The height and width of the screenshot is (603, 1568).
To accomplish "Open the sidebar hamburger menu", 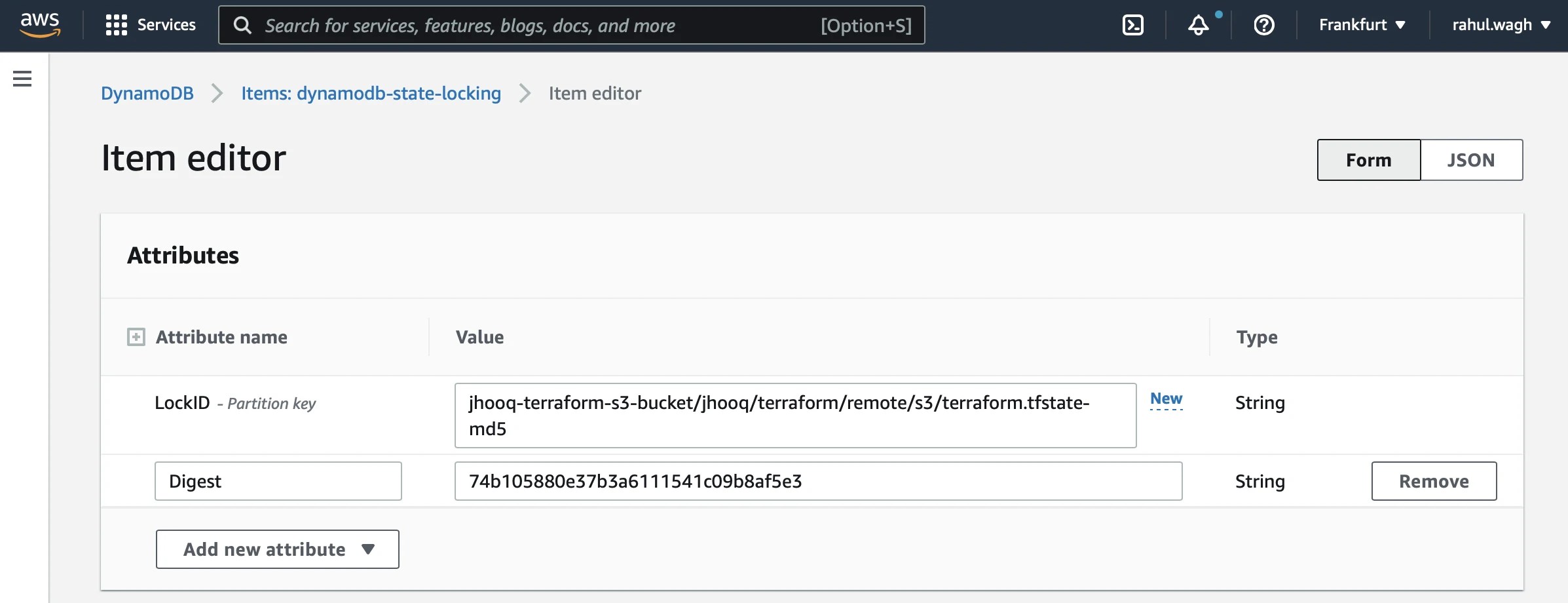I will tap(22, 78).
